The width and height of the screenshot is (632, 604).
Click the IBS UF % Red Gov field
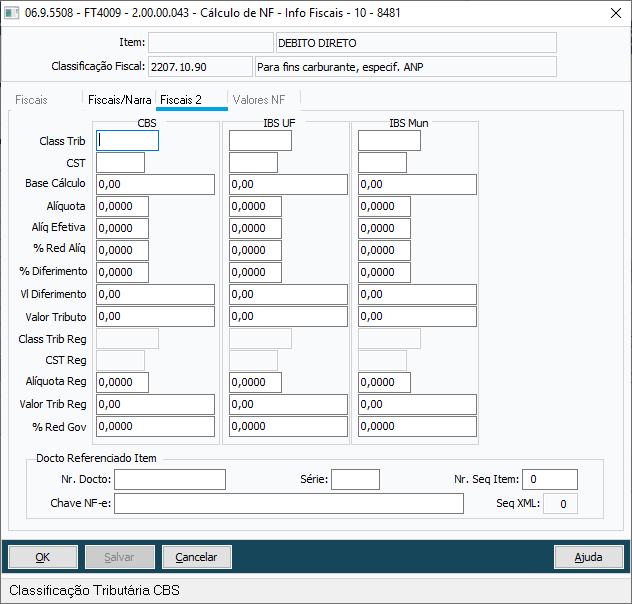289,426
